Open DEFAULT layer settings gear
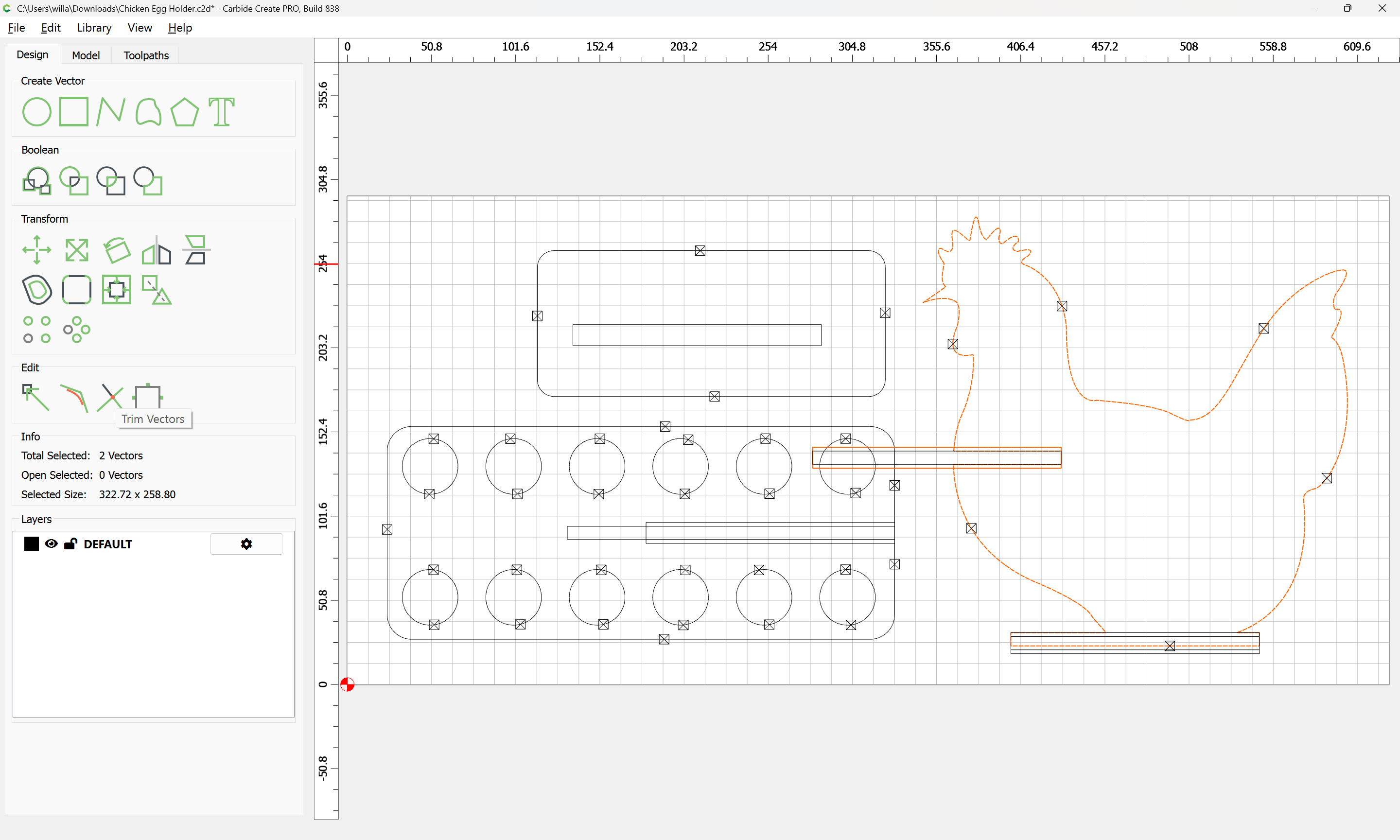This screenshot has width=1400, height=840. point(246,544)
